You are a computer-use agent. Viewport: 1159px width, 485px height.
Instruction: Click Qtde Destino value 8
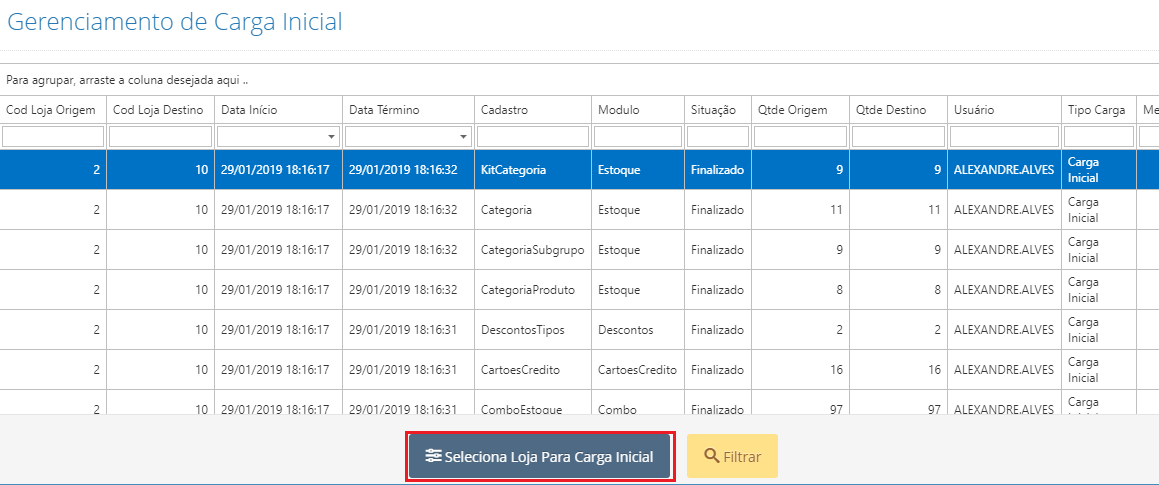point(898,290)
